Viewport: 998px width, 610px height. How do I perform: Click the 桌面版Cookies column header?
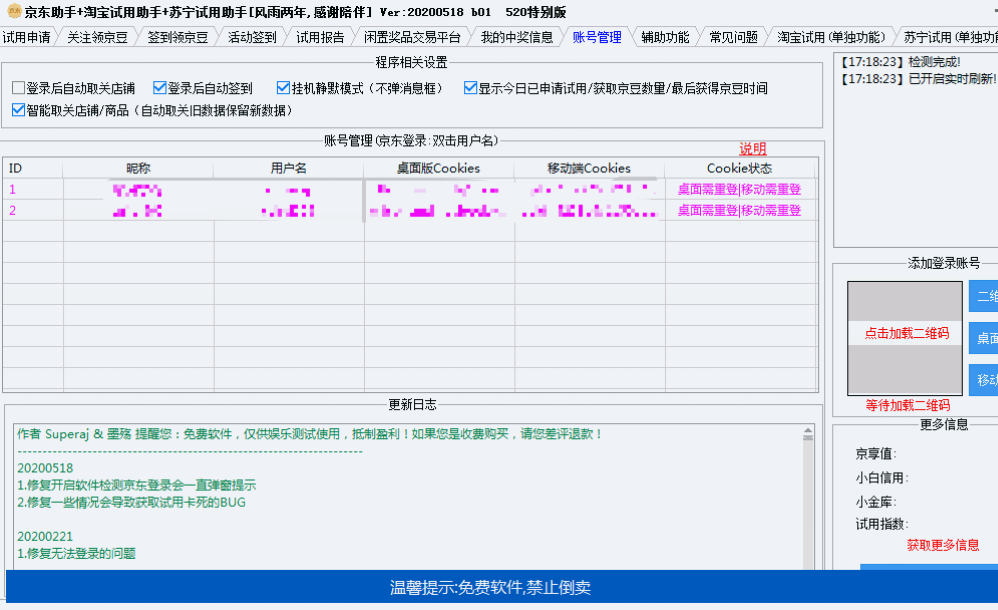[439, 168]
